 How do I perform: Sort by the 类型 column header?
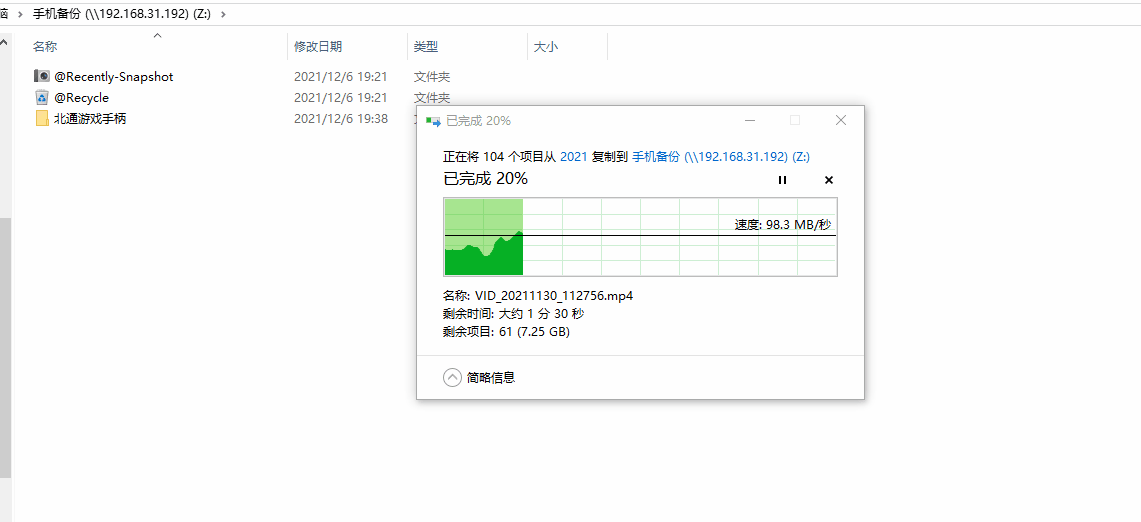(426, 46)
